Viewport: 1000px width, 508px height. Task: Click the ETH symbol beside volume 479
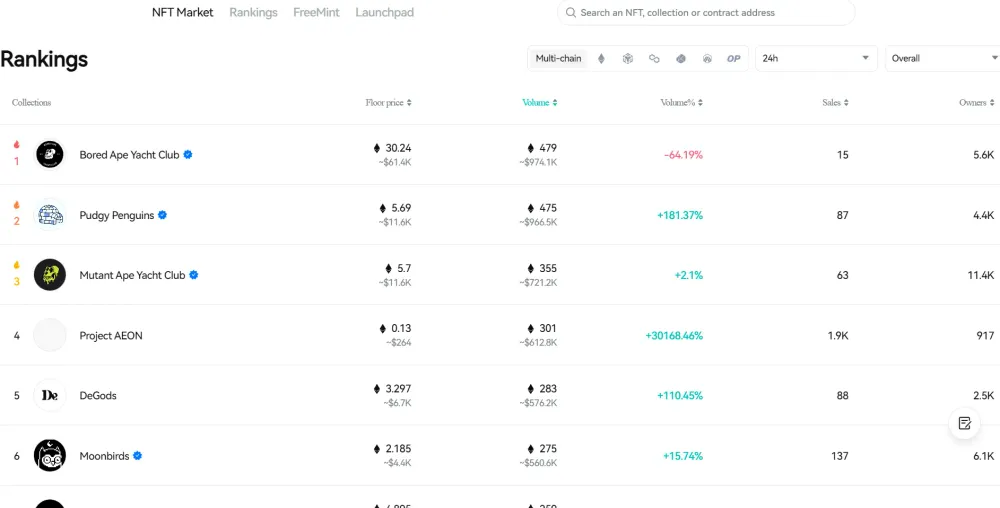tap(531, 148)
